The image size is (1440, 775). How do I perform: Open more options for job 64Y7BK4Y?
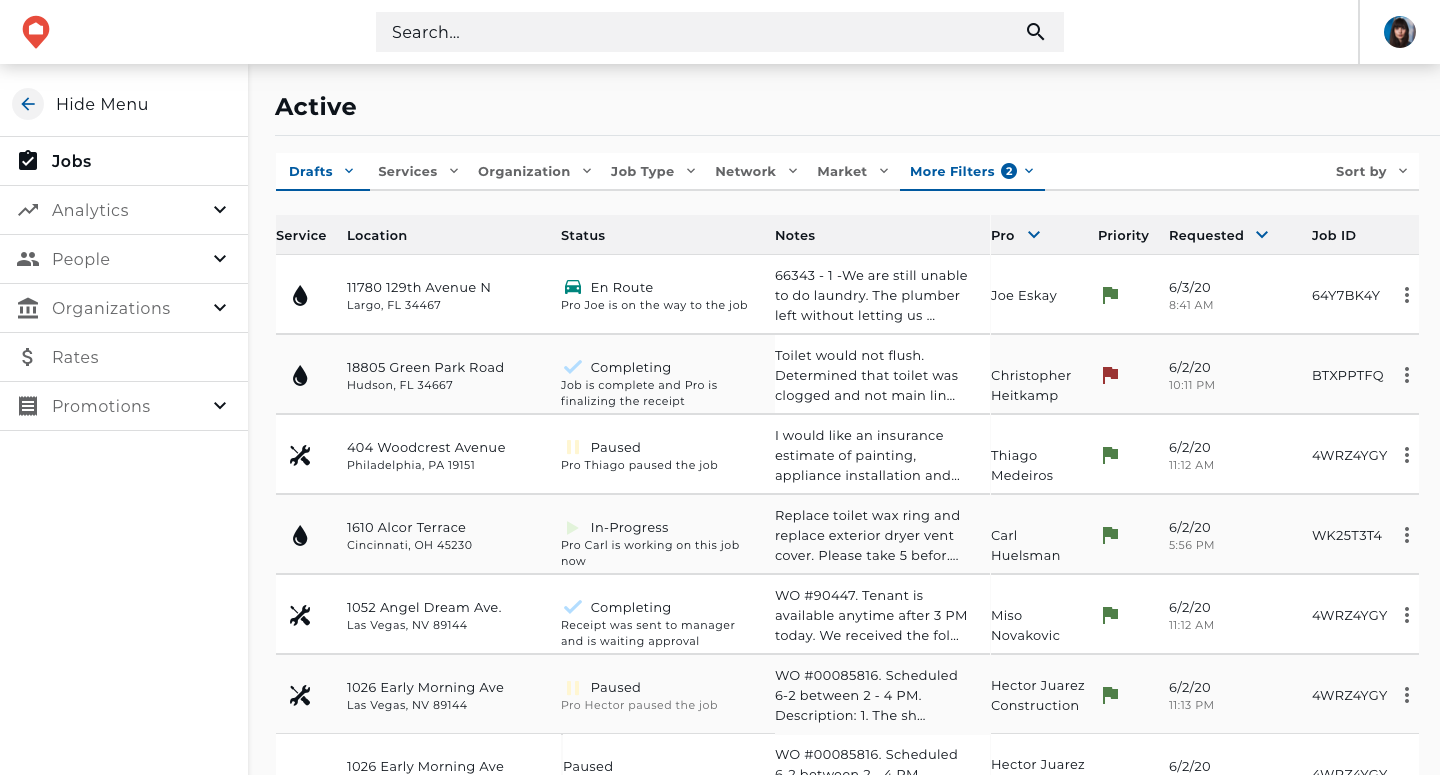coord(1406,295)
